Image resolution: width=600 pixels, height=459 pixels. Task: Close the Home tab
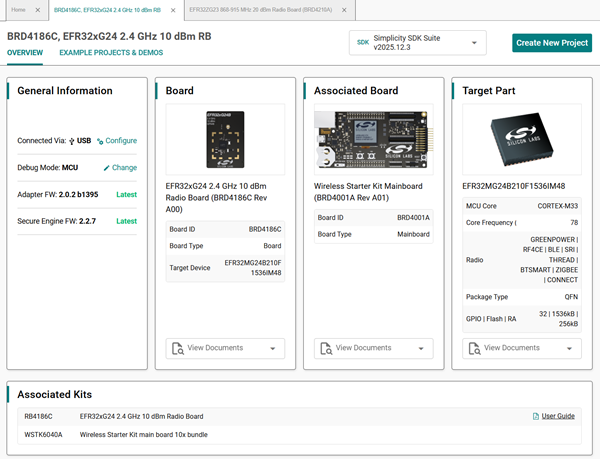point(38,10)
